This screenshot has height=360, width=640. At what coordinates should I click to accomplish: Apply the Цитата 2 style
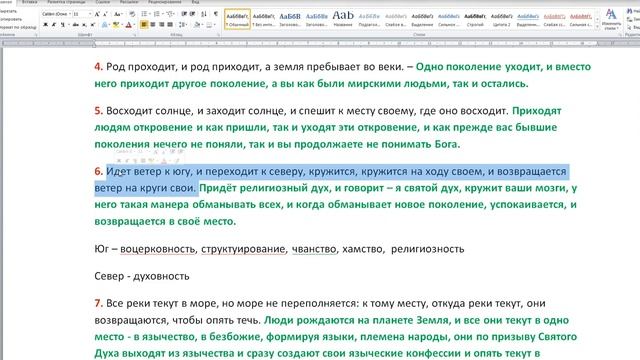[x=502, y=20]
